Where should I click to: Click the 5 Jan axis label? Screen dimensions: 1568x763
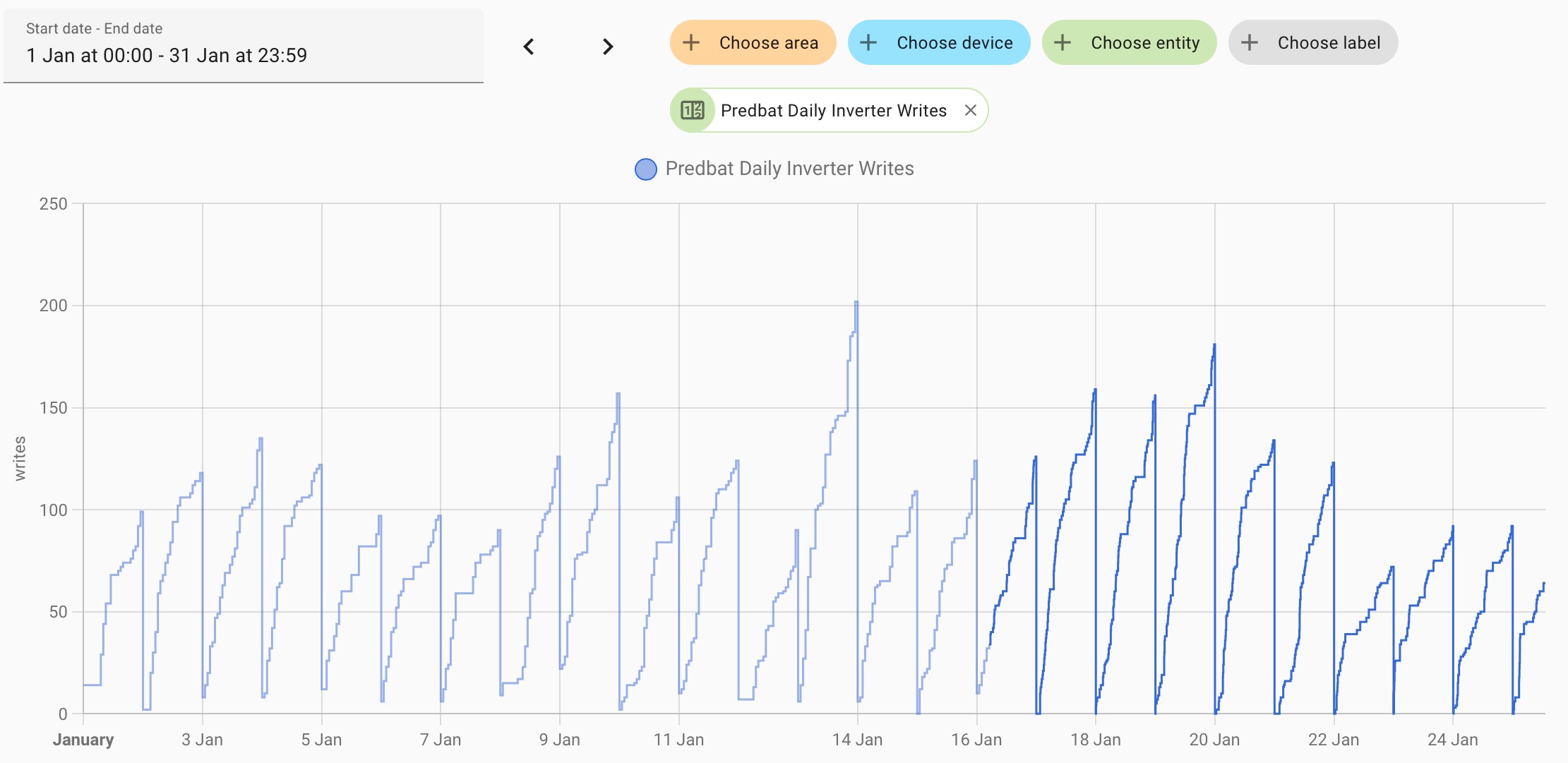pyautogui.click(x=321, y=740)
